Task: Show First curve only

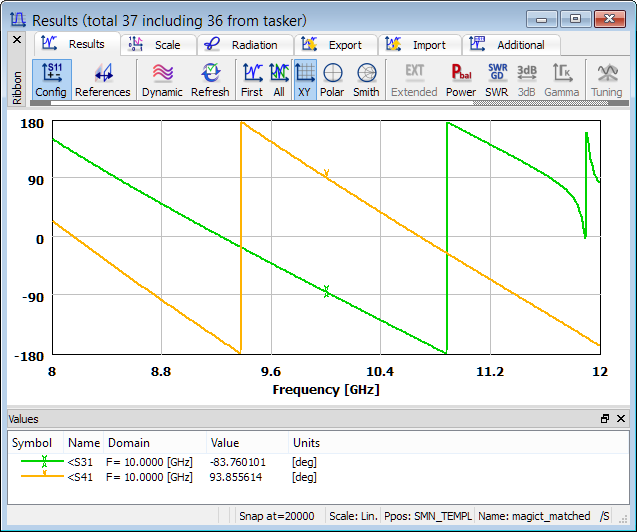Action: pyautogui.click(x=252, y=80)
